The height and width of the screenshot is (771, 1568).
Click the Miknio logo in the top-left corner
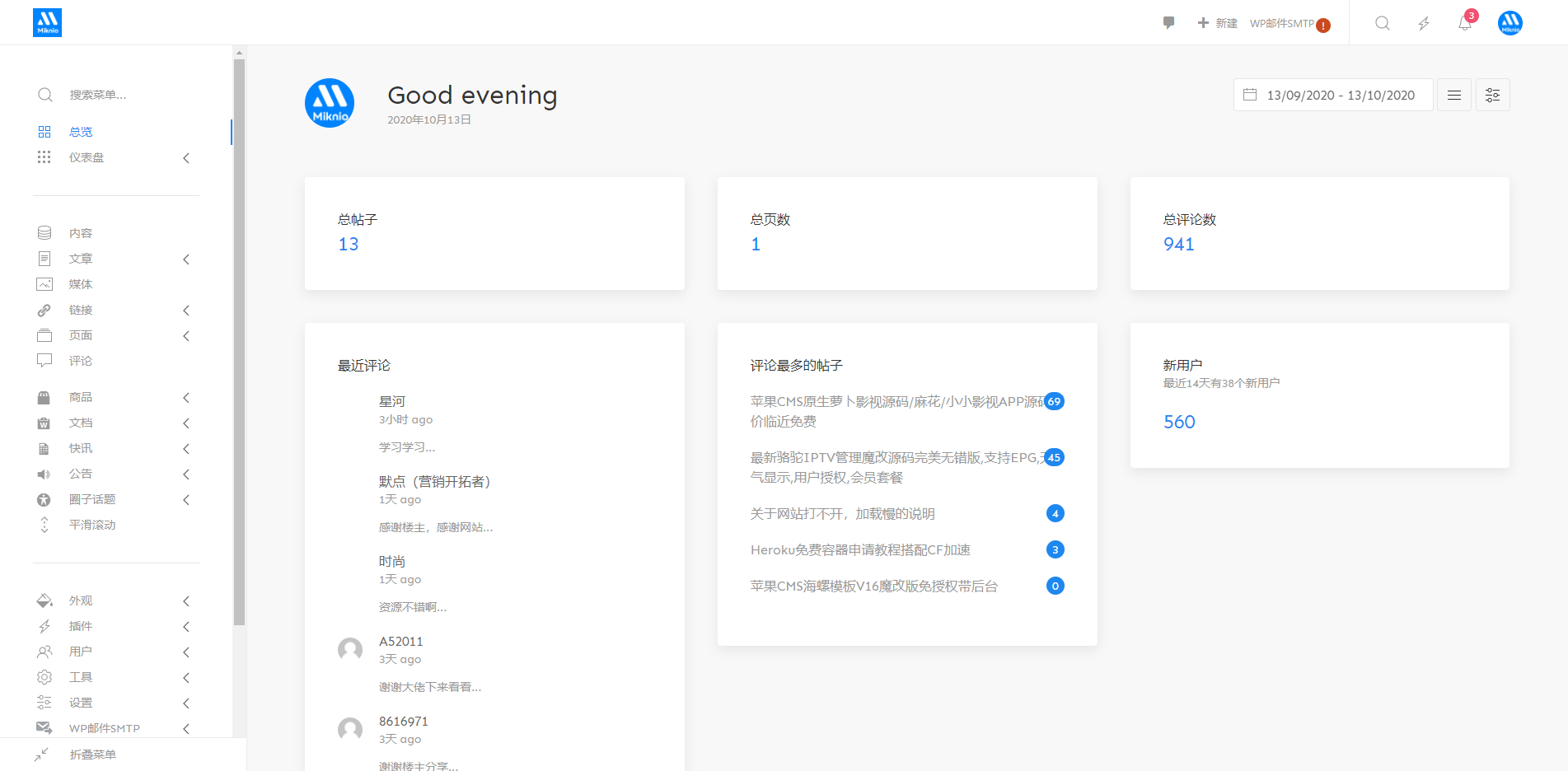pos(47,22)
